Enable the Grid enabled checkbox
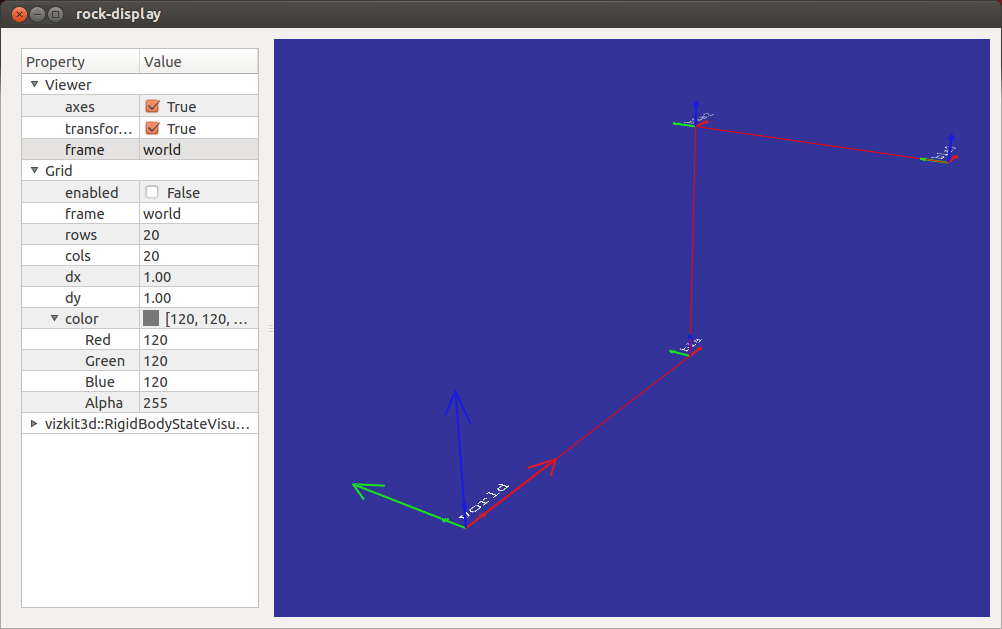 152,192
